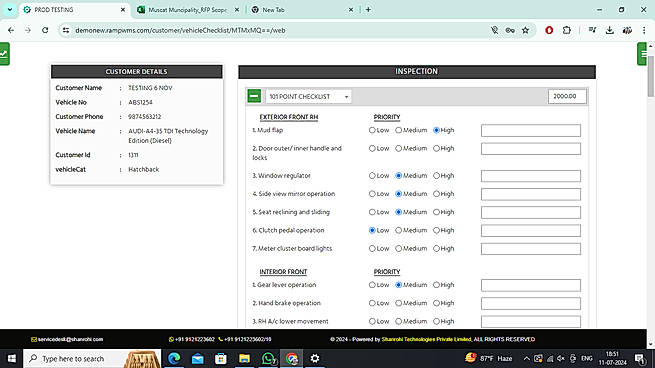This screenshot has height=368, width=655.
Task: Select Low for Gear lever operation
Action: [372, 285]
